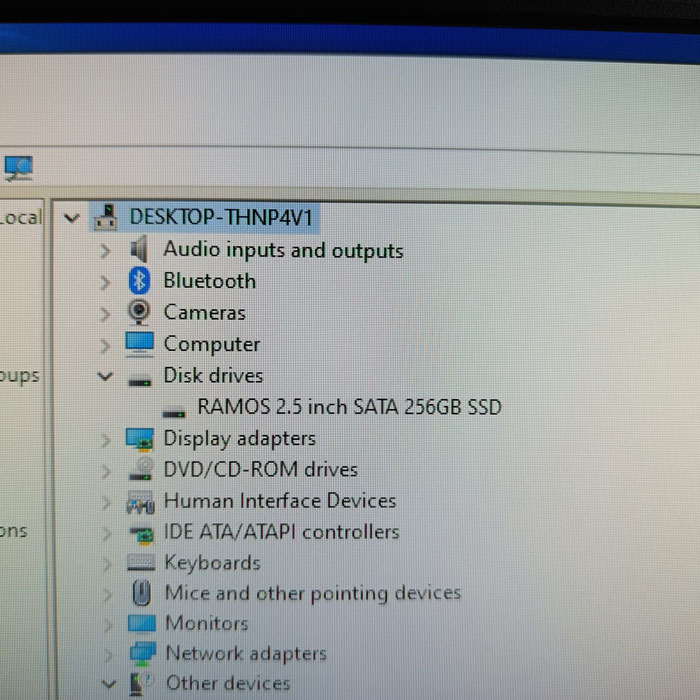Collapse the DESKTOP-THNP4V1 root node
Viewport: 700px width, 700px height.
(x=70, y=217)
